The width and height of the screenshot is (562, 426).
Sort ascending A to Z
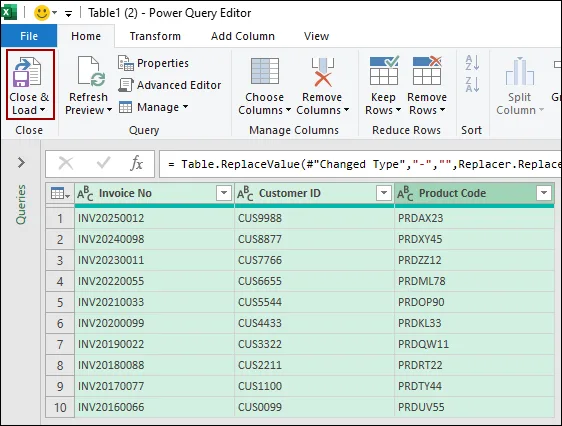pos(472,63)
